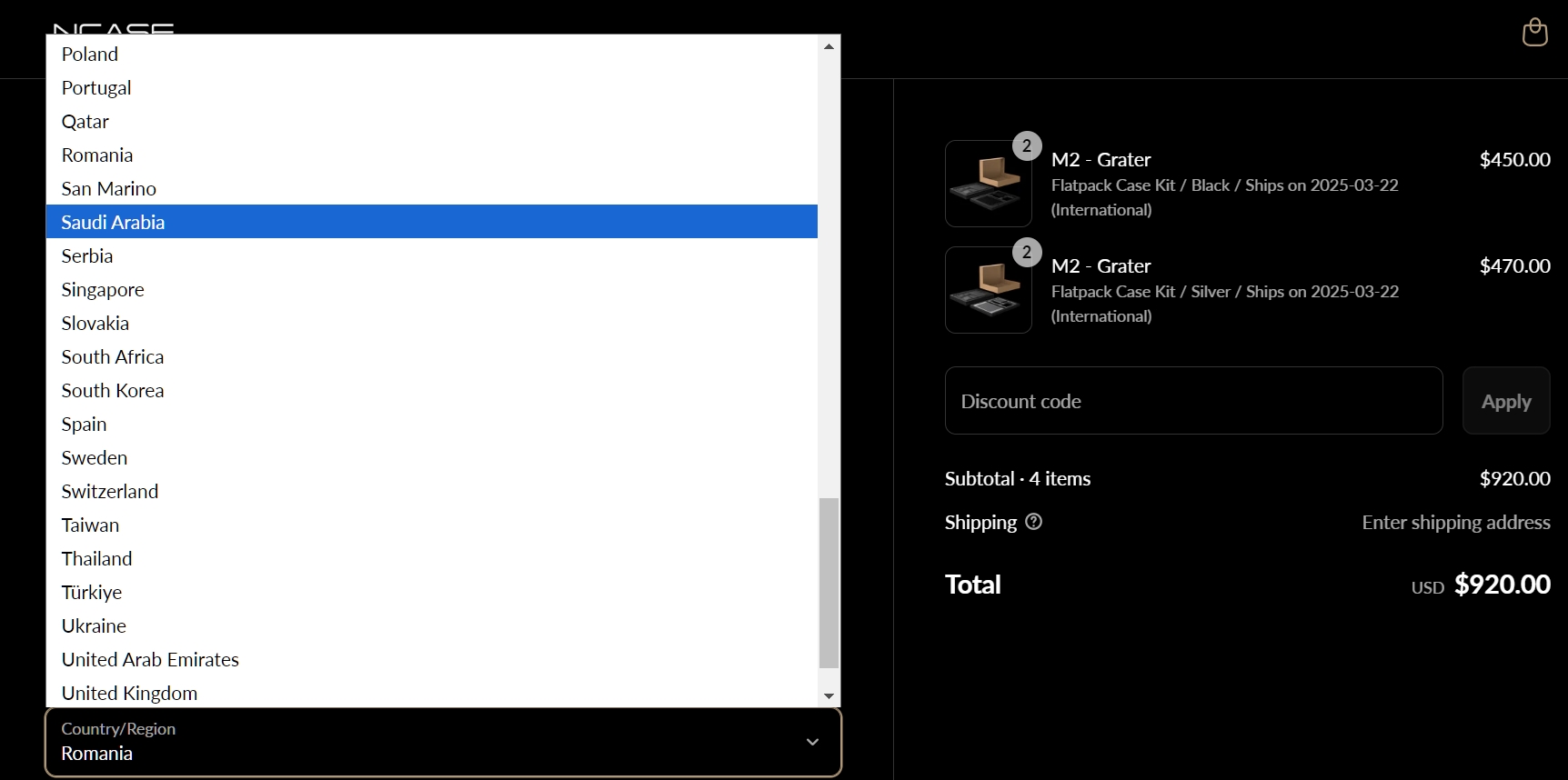Click the Country/Region dropdown chevron

click(x=812, y=742)
